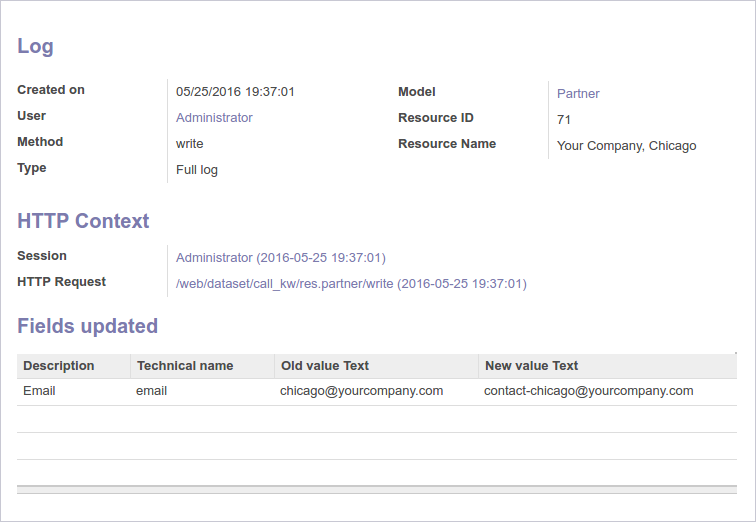Click the Method value write
The height and width of the screenshot is (522, 756).
(189, 144)
